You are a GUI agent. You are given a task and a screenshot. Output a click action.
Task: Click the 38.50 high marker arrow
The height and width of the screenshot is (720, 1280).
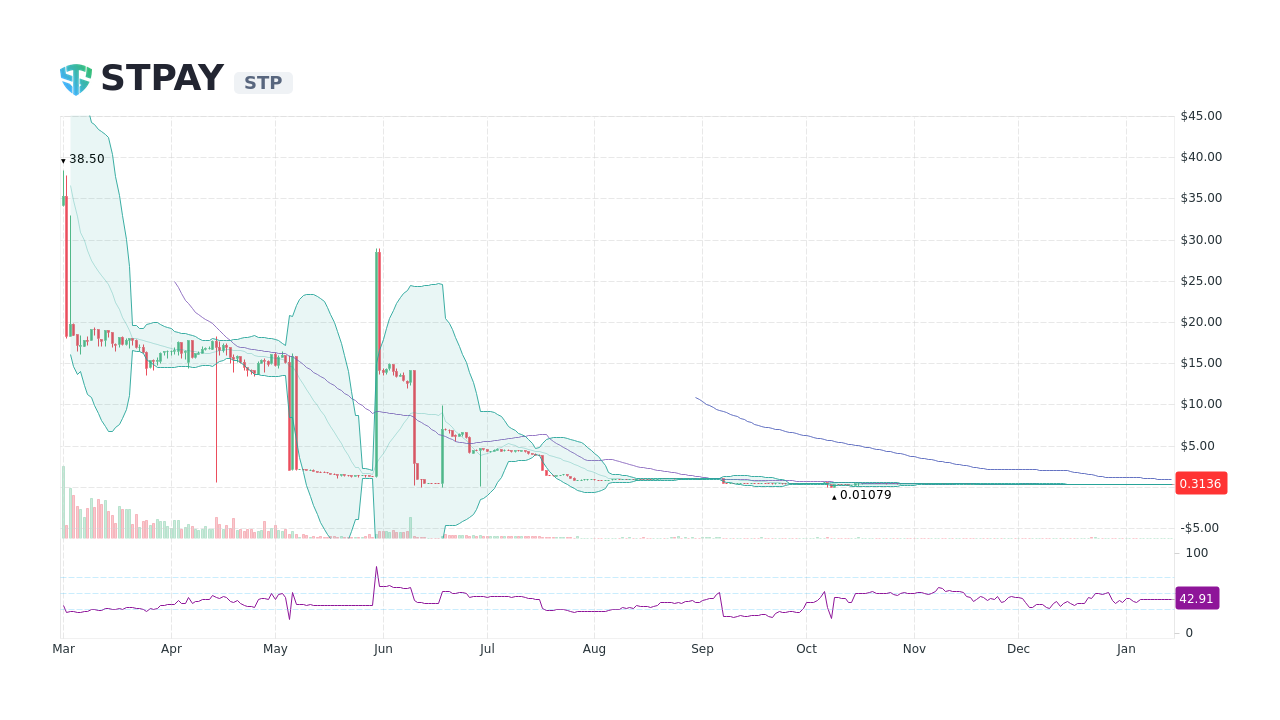[x=63, y=158]
